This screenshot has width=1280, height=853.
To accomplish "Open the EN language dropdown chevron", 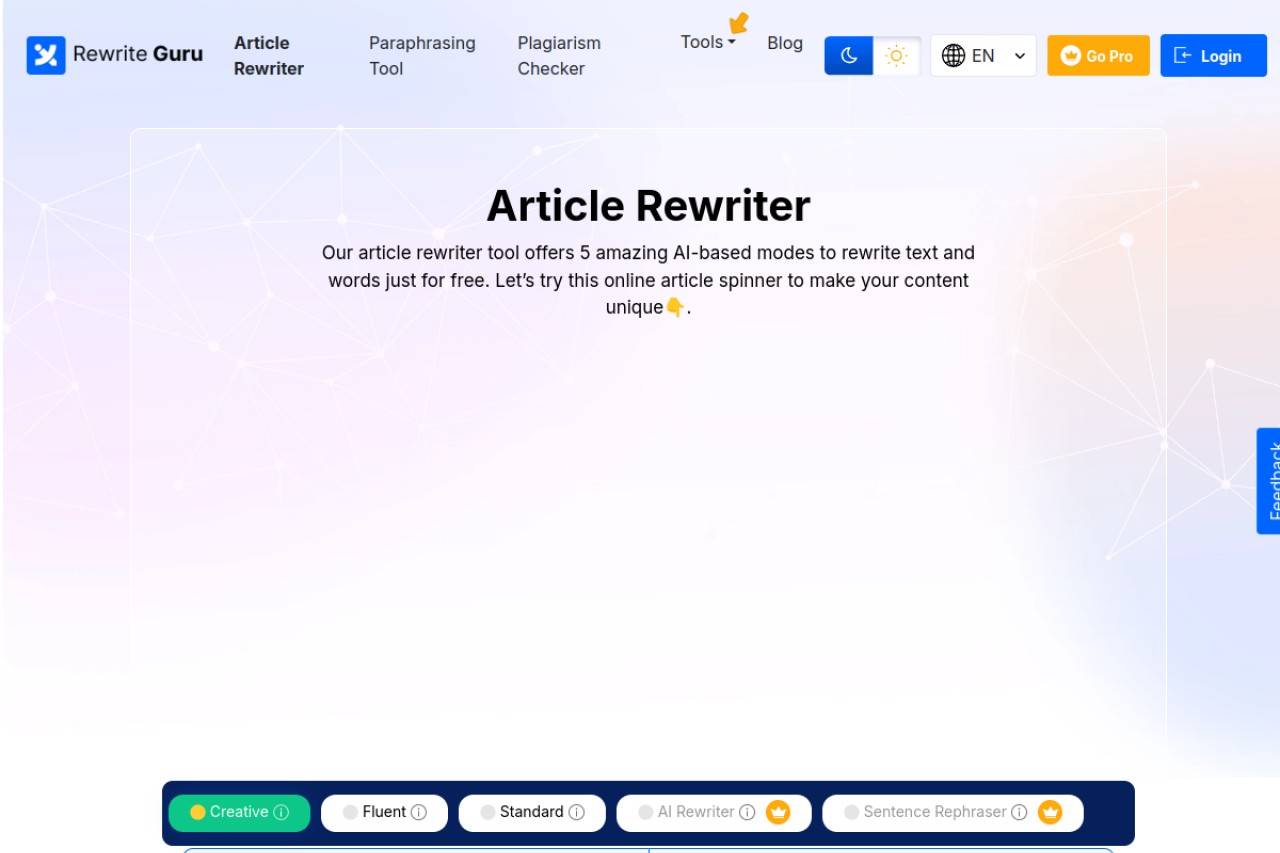I will tap(1020, 56).
